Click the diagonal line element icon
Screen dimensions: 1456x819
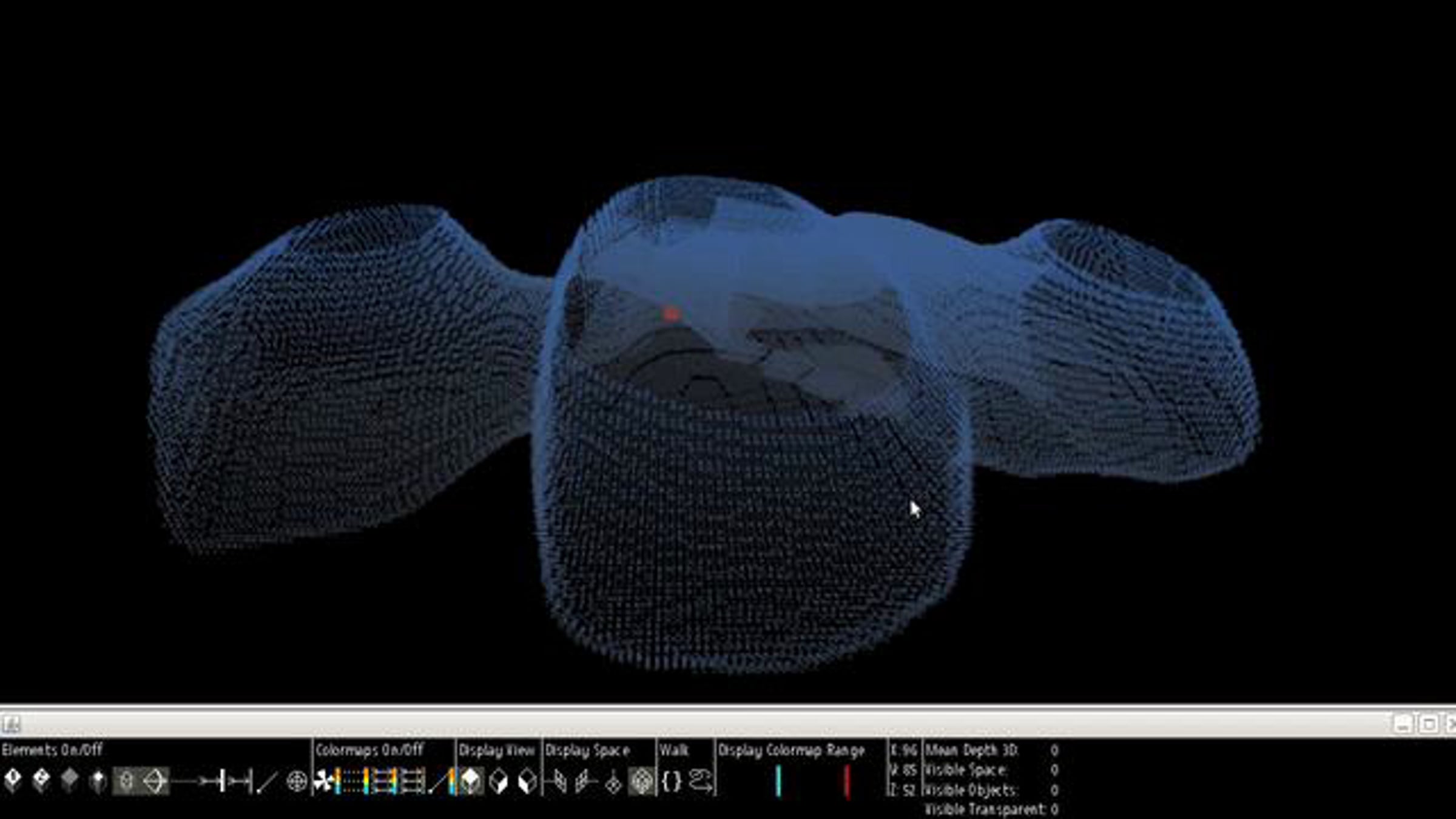pos(266,782)
